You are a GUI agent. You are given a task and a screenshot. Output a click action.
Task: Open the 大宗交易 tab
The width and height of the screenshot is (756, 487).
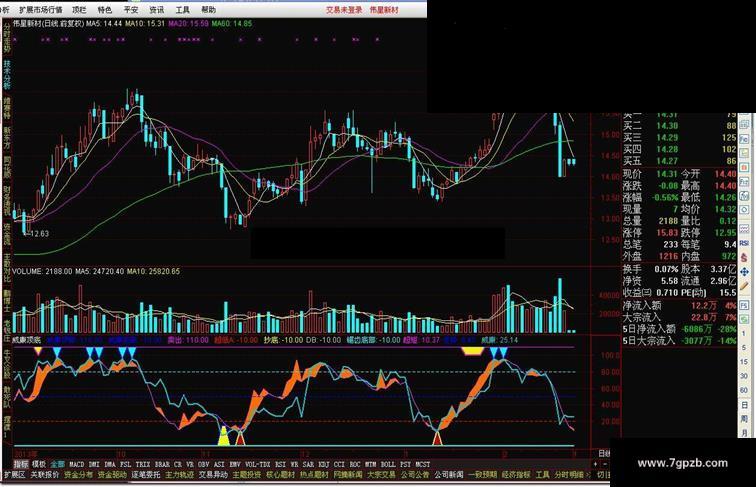coord(381,475)
